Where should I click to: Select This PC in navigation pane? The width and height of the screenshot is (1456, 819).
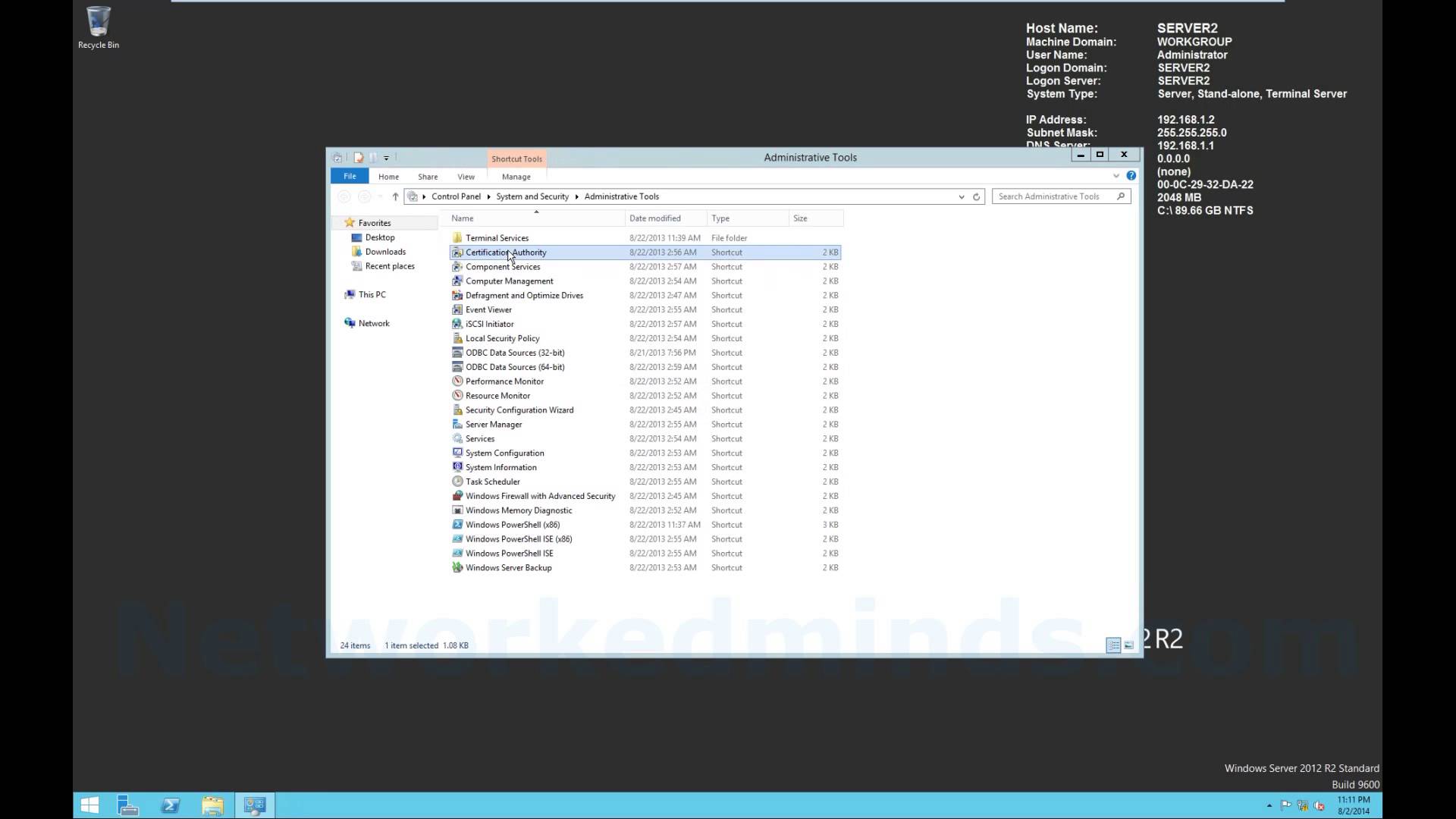tap(372, 294)
